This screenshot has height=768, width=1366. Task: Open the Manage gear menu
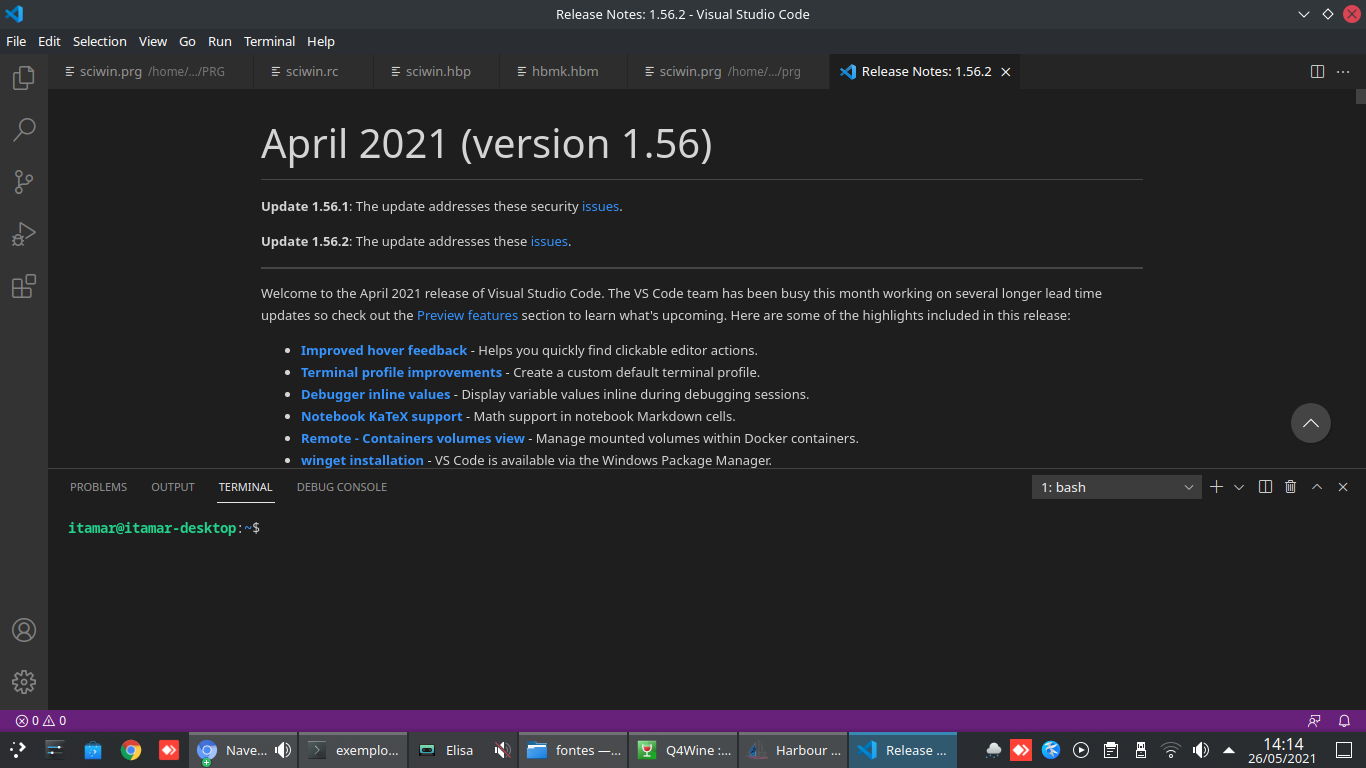click(x=24, y=682)
